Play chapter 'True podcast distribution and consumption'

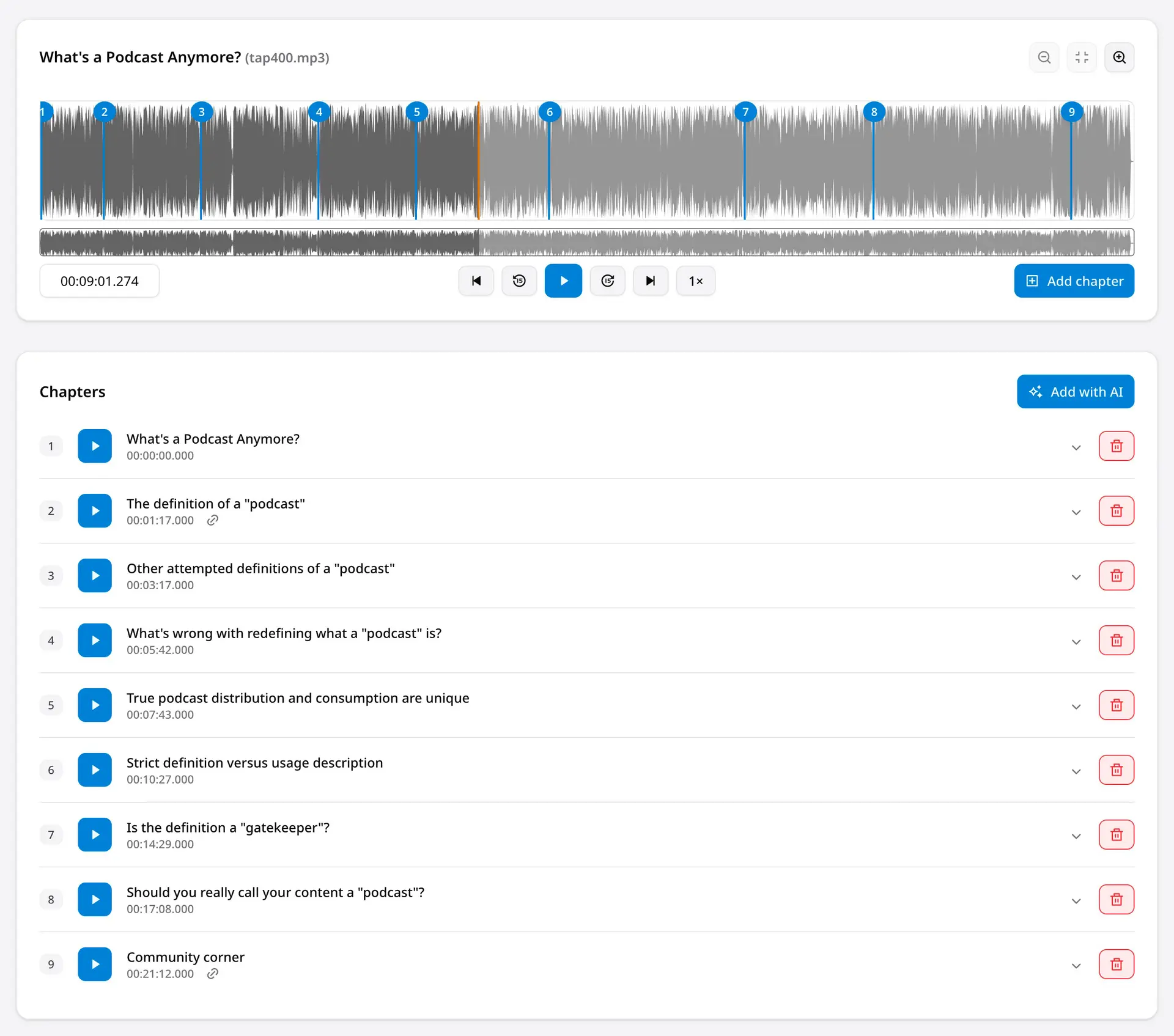click(95, 705)
